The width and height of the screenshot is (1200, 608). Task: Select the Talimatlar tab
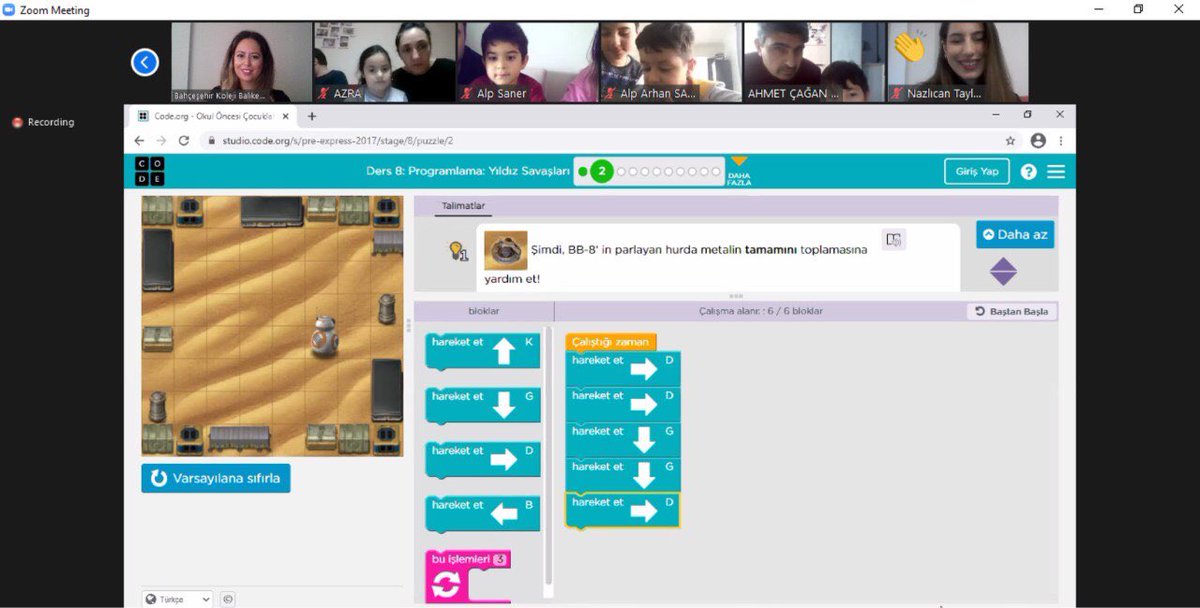pos(463,206)
